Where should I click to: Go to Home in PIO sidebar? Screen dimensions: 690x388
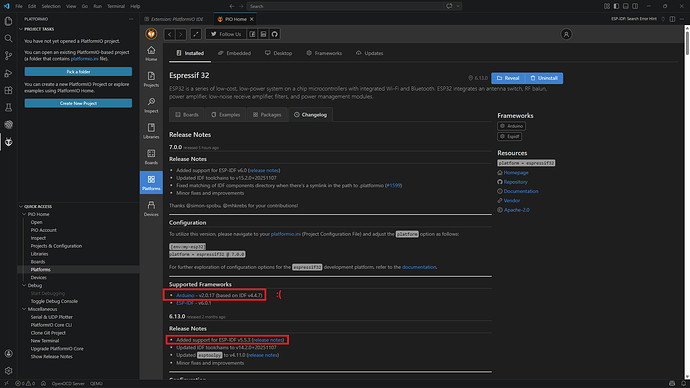(x=151, y=53)
